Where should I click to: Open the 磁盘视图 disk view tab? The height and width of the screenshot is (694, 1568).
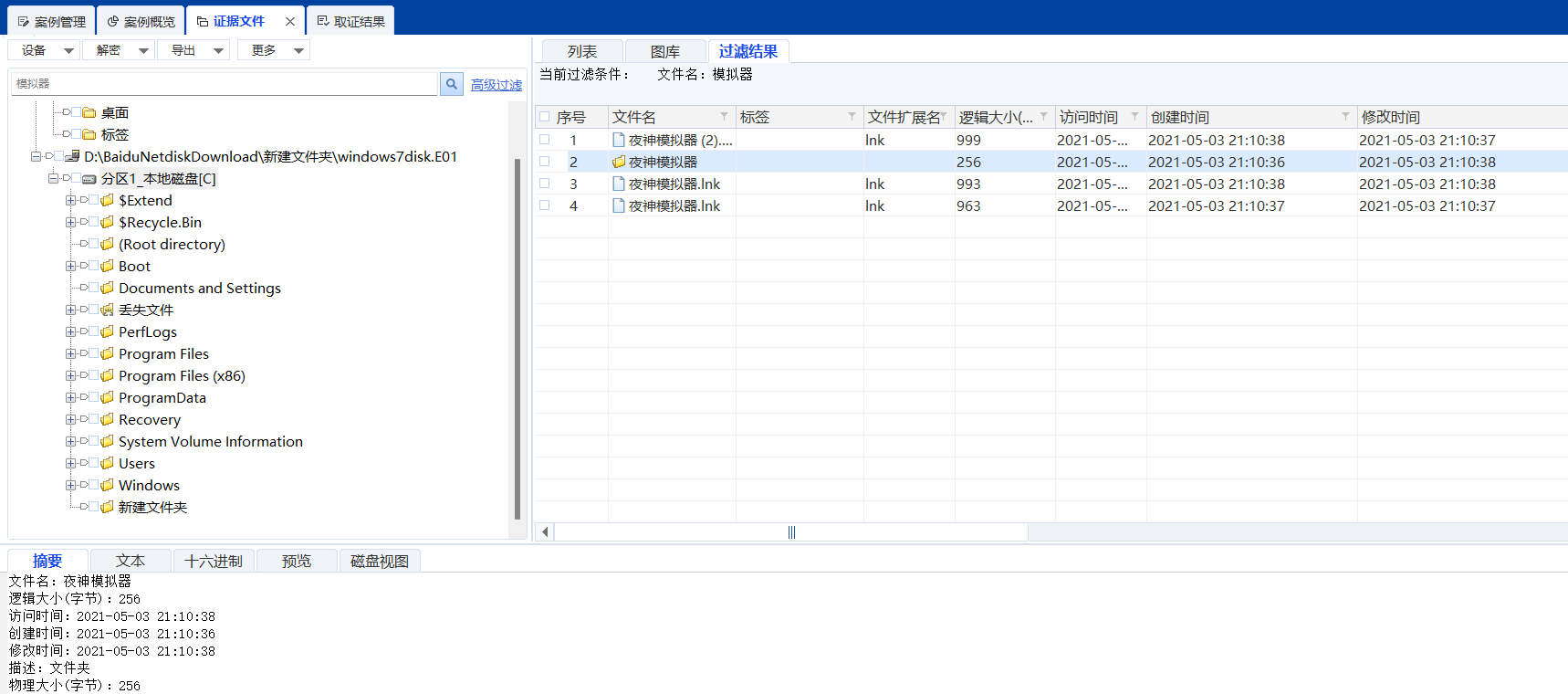click(380, 561)
